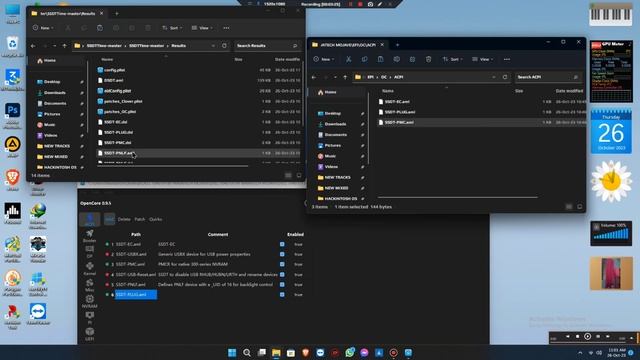This screenshot has width=640, height=360.
Task: Switch to Delete tab in OpenCore ACPI
Action: click(124, 219)
